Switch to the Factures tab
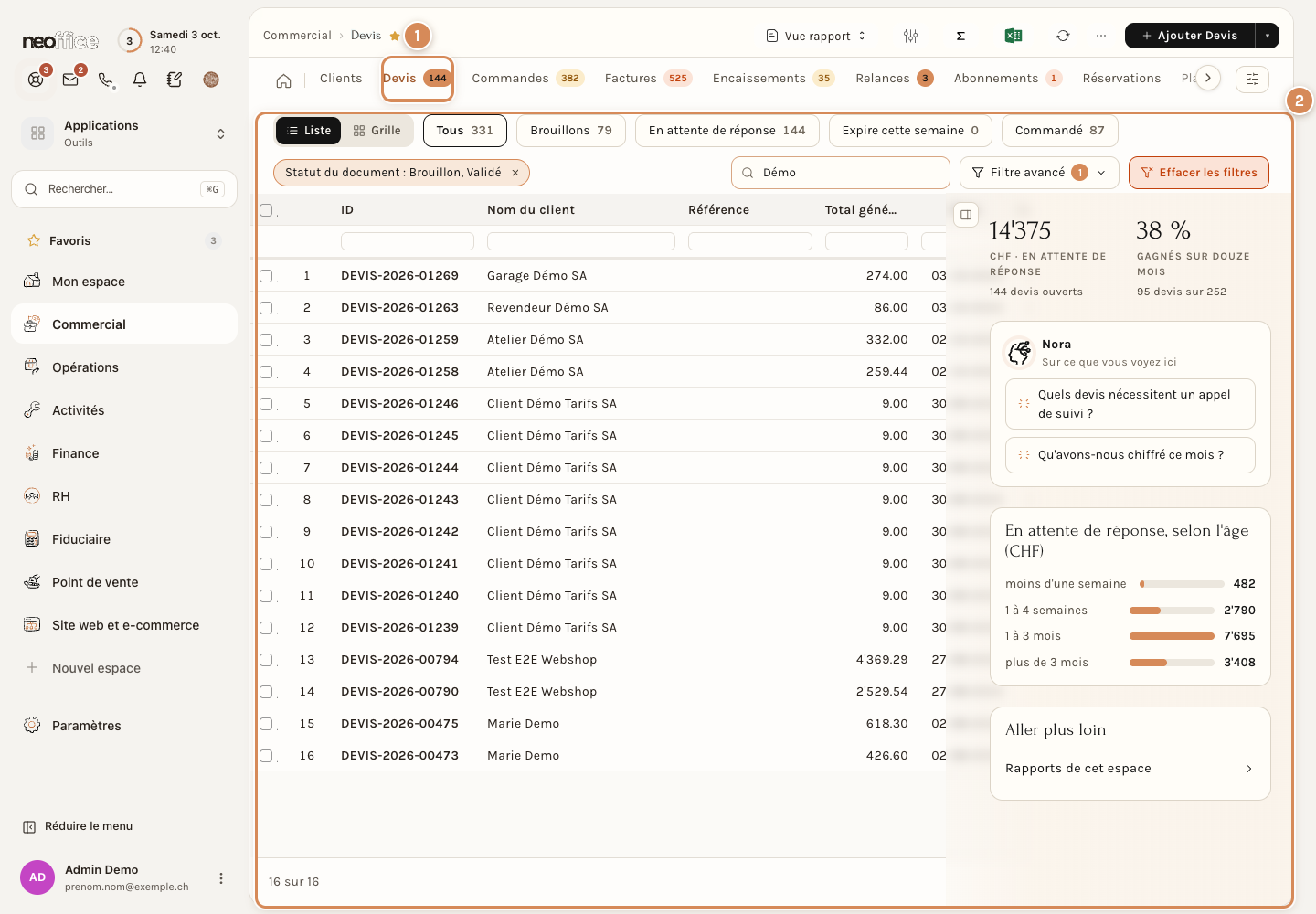1316x914 pixels. 648,79
